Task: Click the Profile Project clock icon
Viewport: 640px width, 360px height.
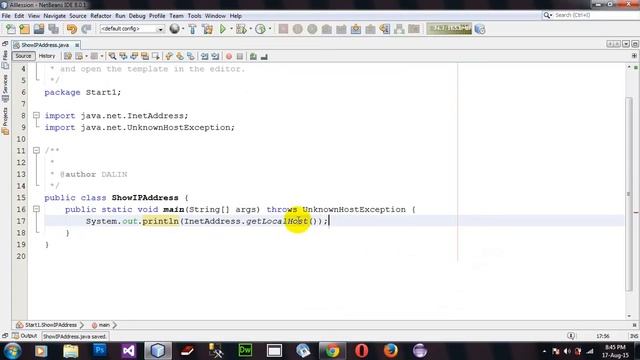Action: [x=260, y=29]
